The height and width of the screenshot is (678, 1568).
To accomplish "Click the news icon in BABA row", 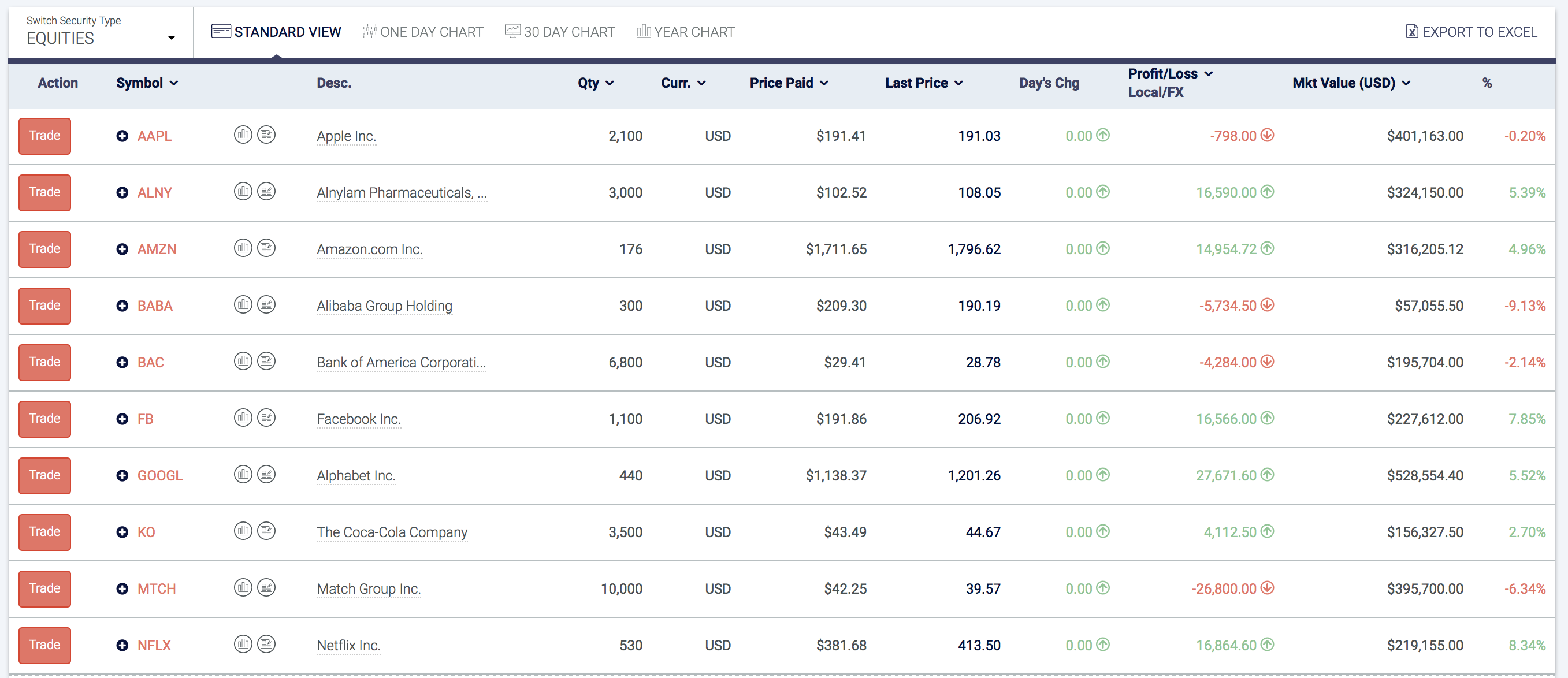I will click(266, 304).
